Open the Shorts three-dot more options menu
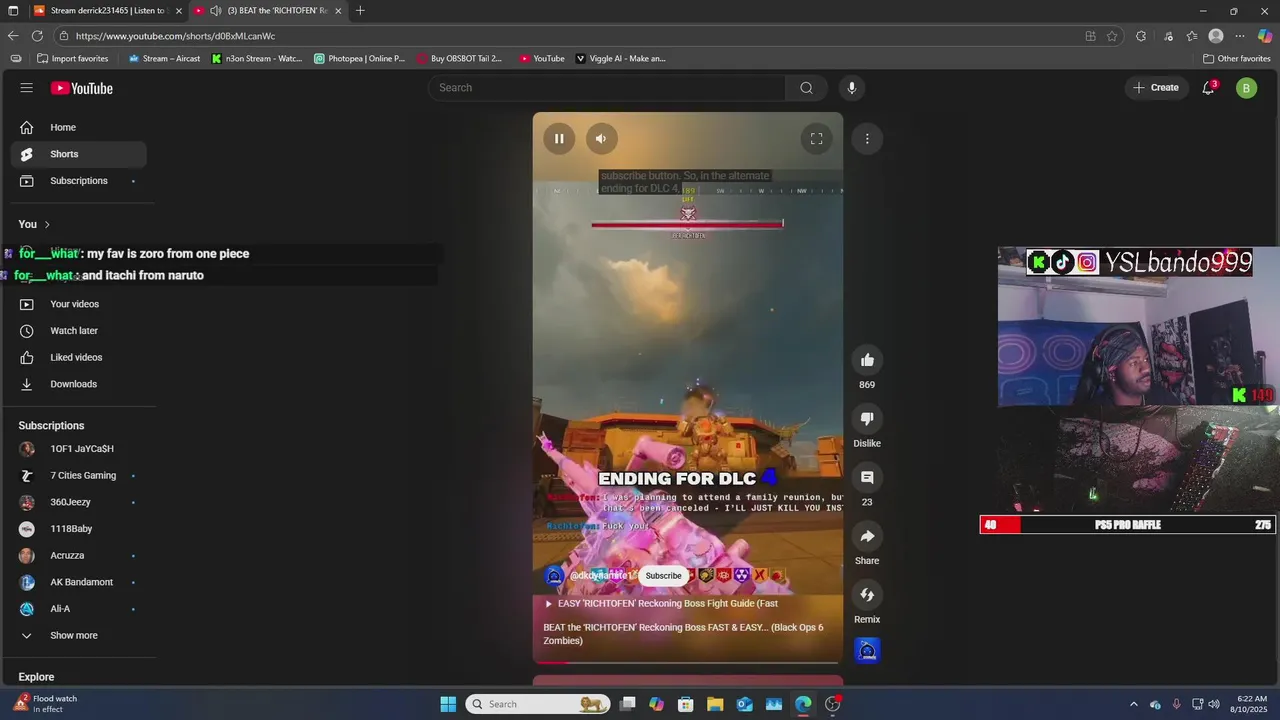1280x720 pixels. [x=867, y=139]
